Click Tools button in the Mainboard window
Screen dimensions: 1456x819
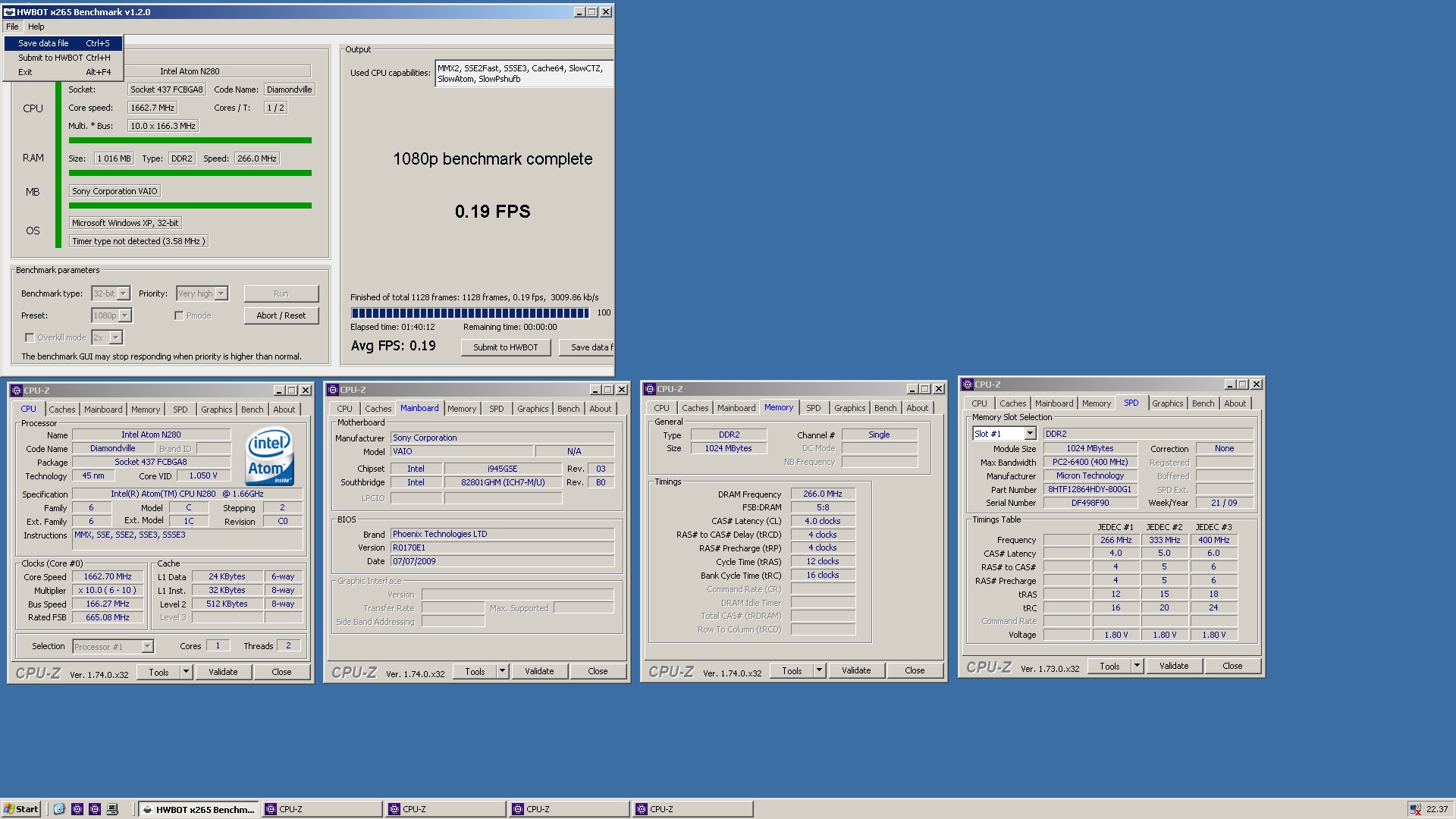[x=475, y=671]
